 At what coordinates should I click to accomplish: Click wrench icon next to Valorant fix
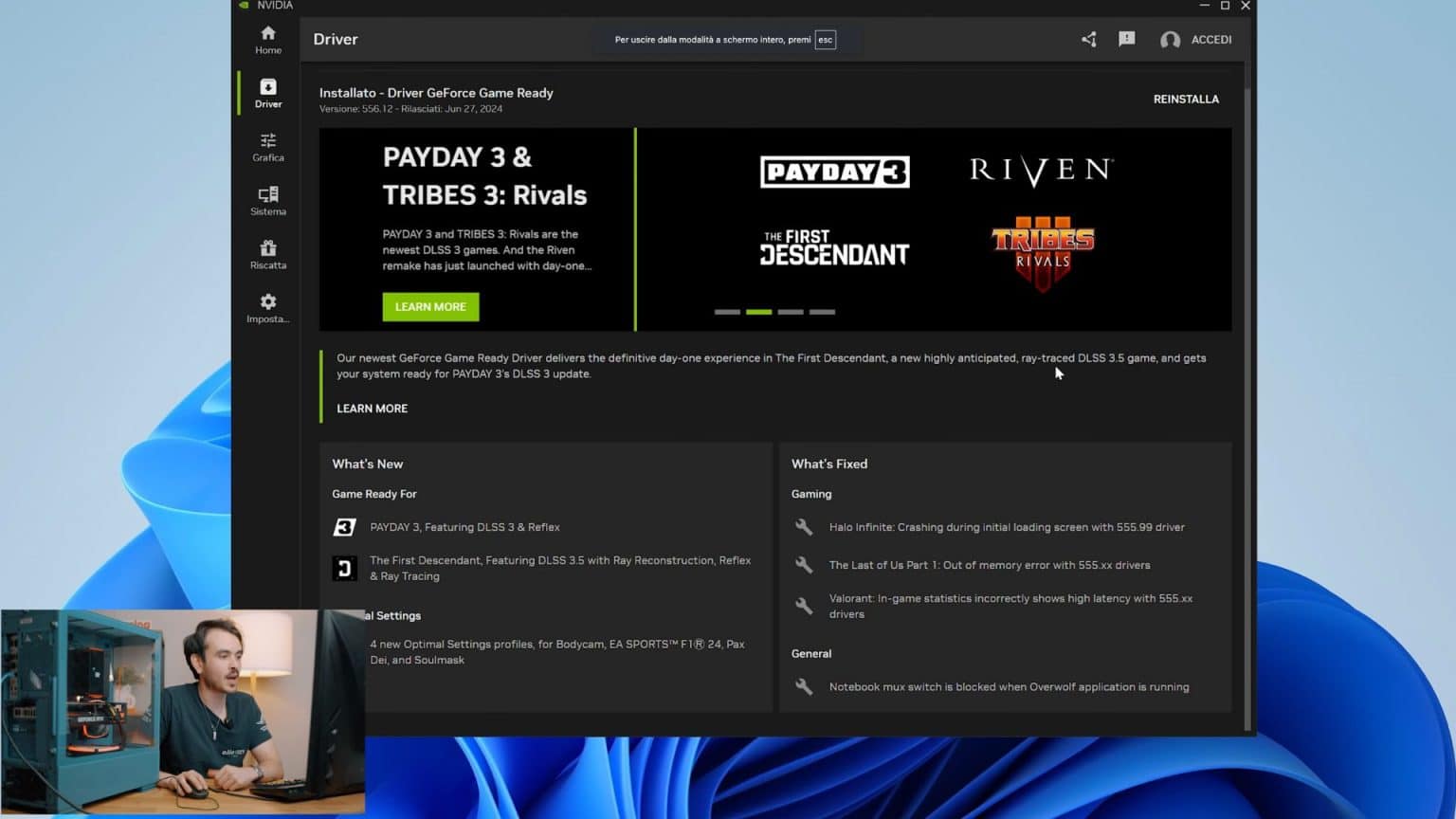(x=804, y=606)
